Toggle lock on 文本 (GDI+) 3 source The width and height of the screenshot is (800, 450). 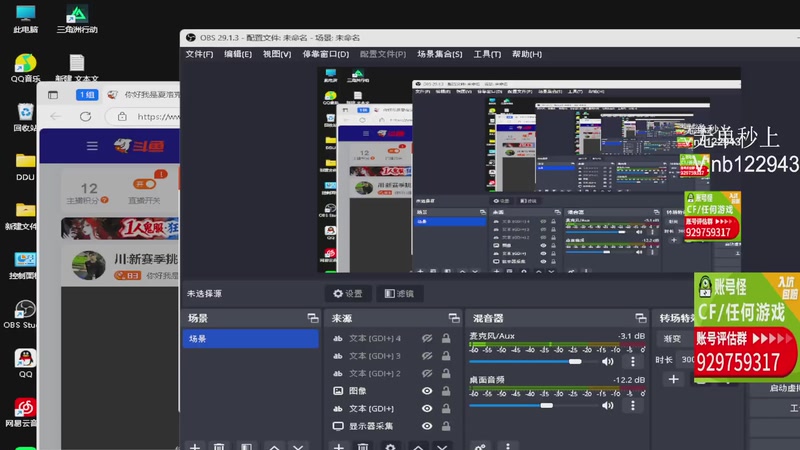[446, 356]
